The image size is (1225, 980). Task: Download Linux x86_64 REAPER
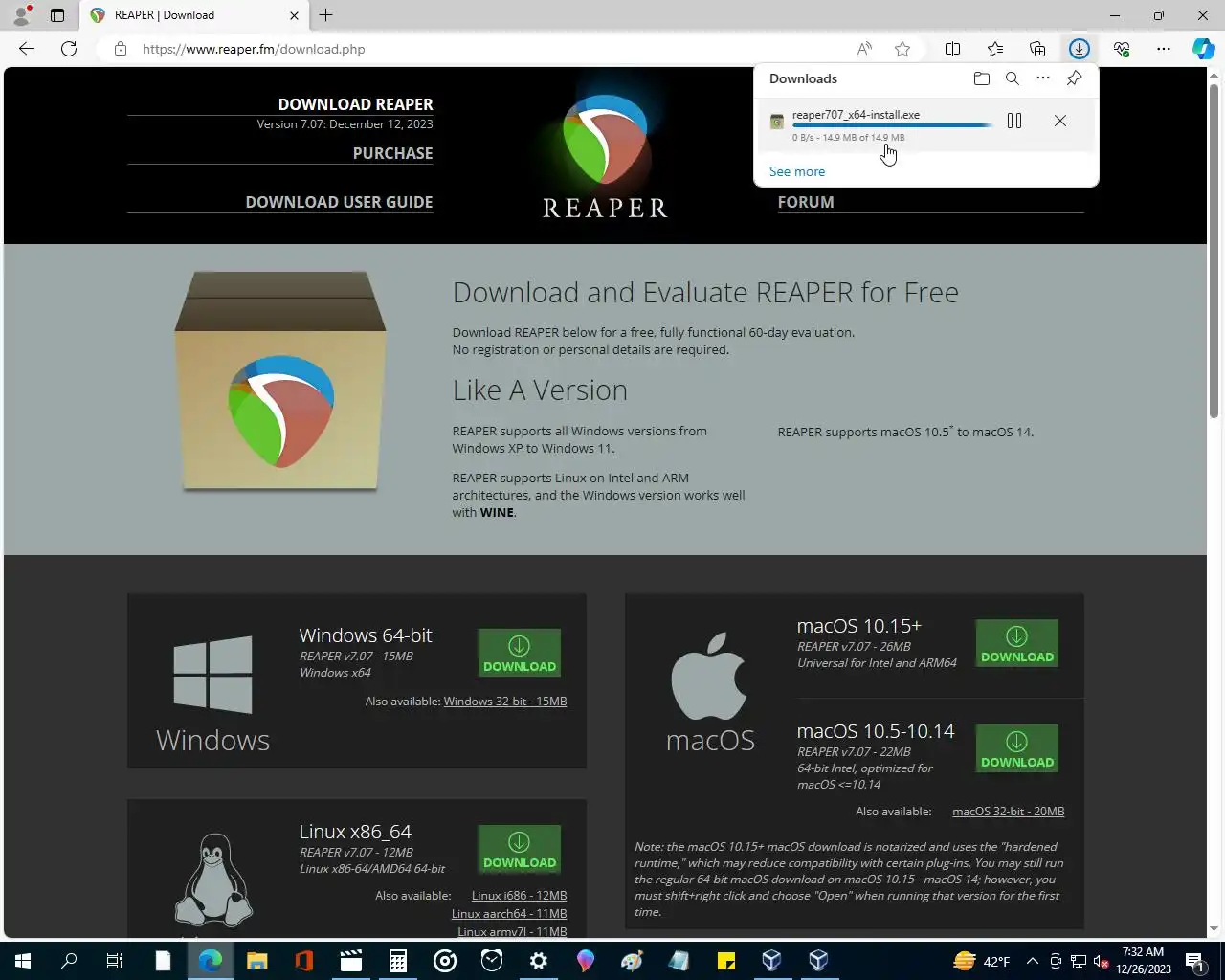coord(520,849)
